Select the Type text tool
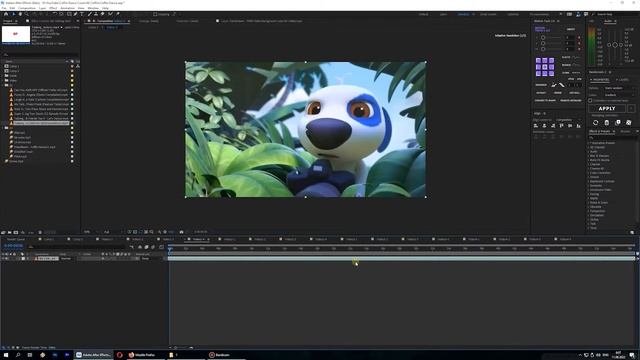This screenshot has height=360, width=640. pyautogui.click(x=82, y=14)
